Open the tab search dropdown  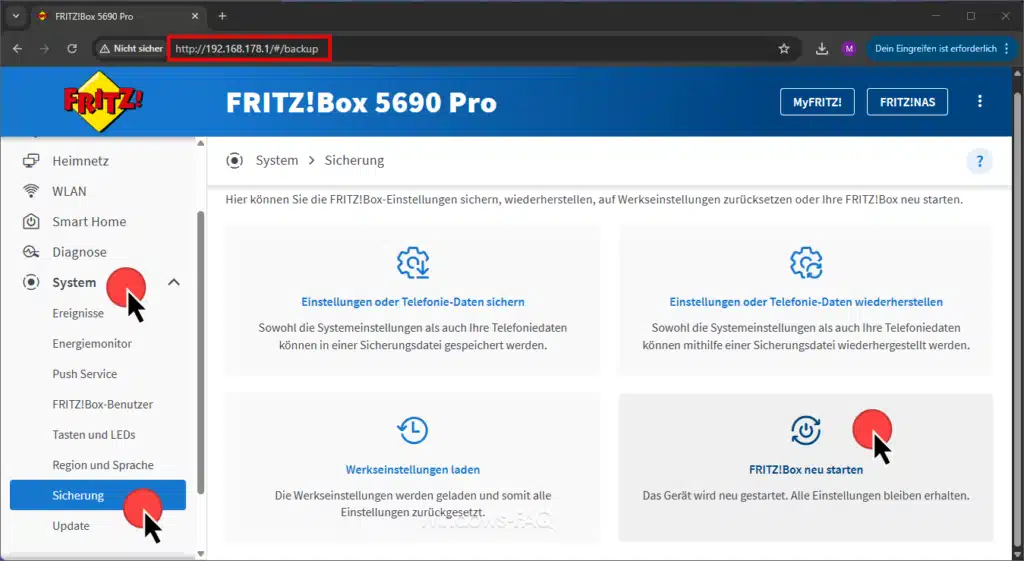16,16
